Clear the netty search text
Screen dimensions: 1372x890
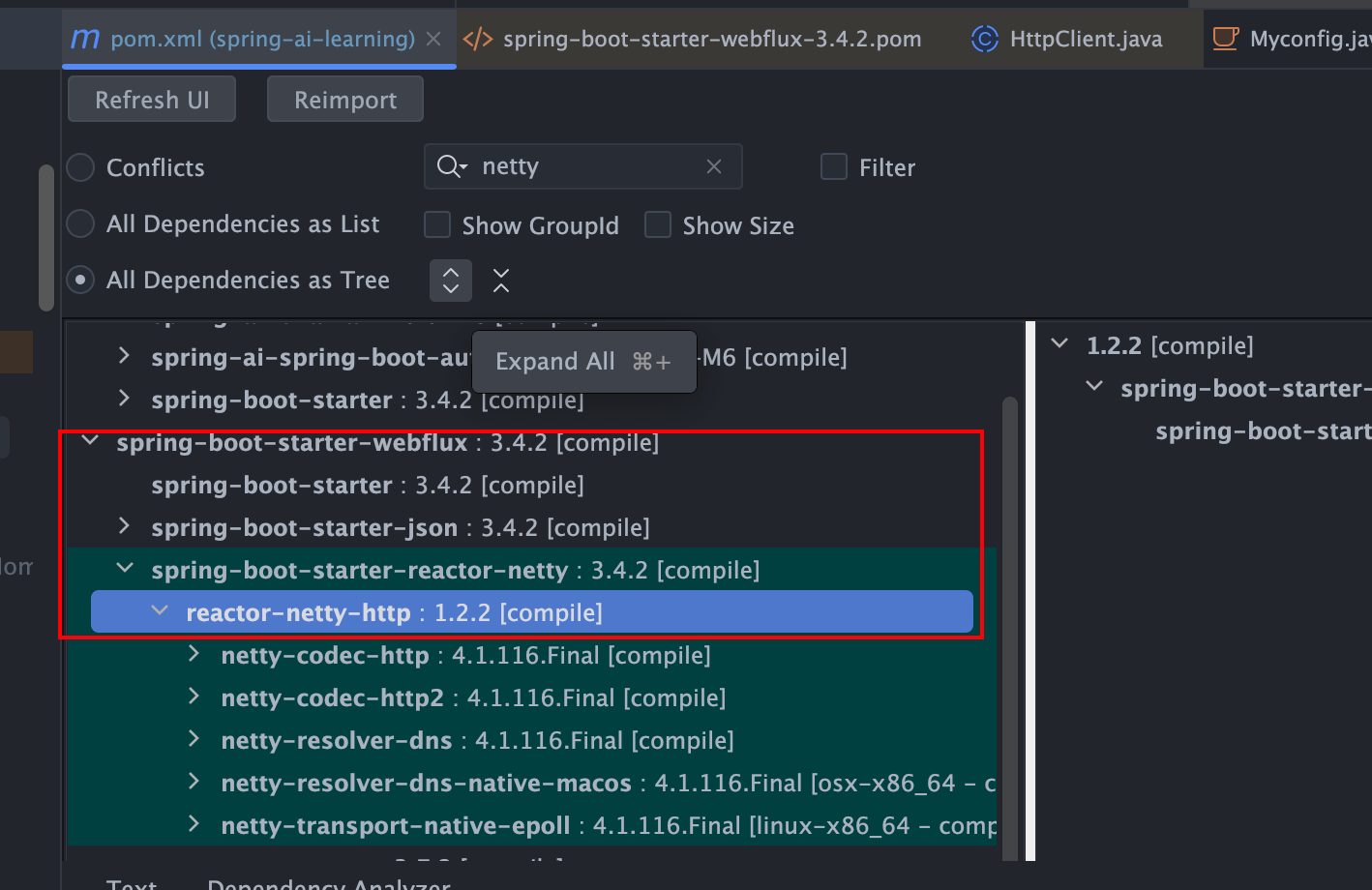[714, 166]
